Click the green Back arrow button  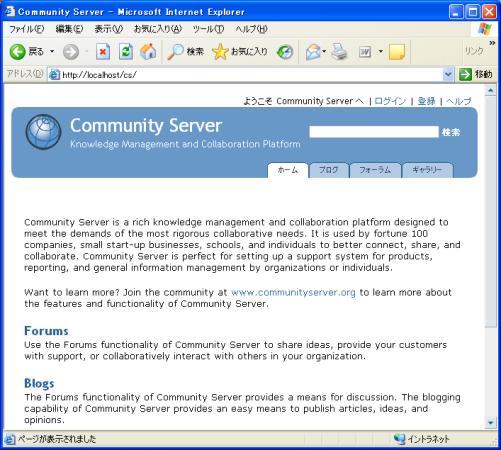click(x=17, y=52)
